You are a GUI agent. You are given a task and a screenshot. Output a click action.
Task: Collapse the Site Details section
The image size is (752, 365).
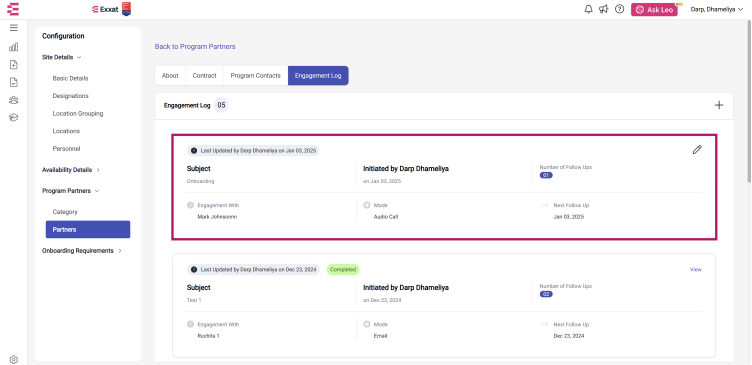click(61, 57)
